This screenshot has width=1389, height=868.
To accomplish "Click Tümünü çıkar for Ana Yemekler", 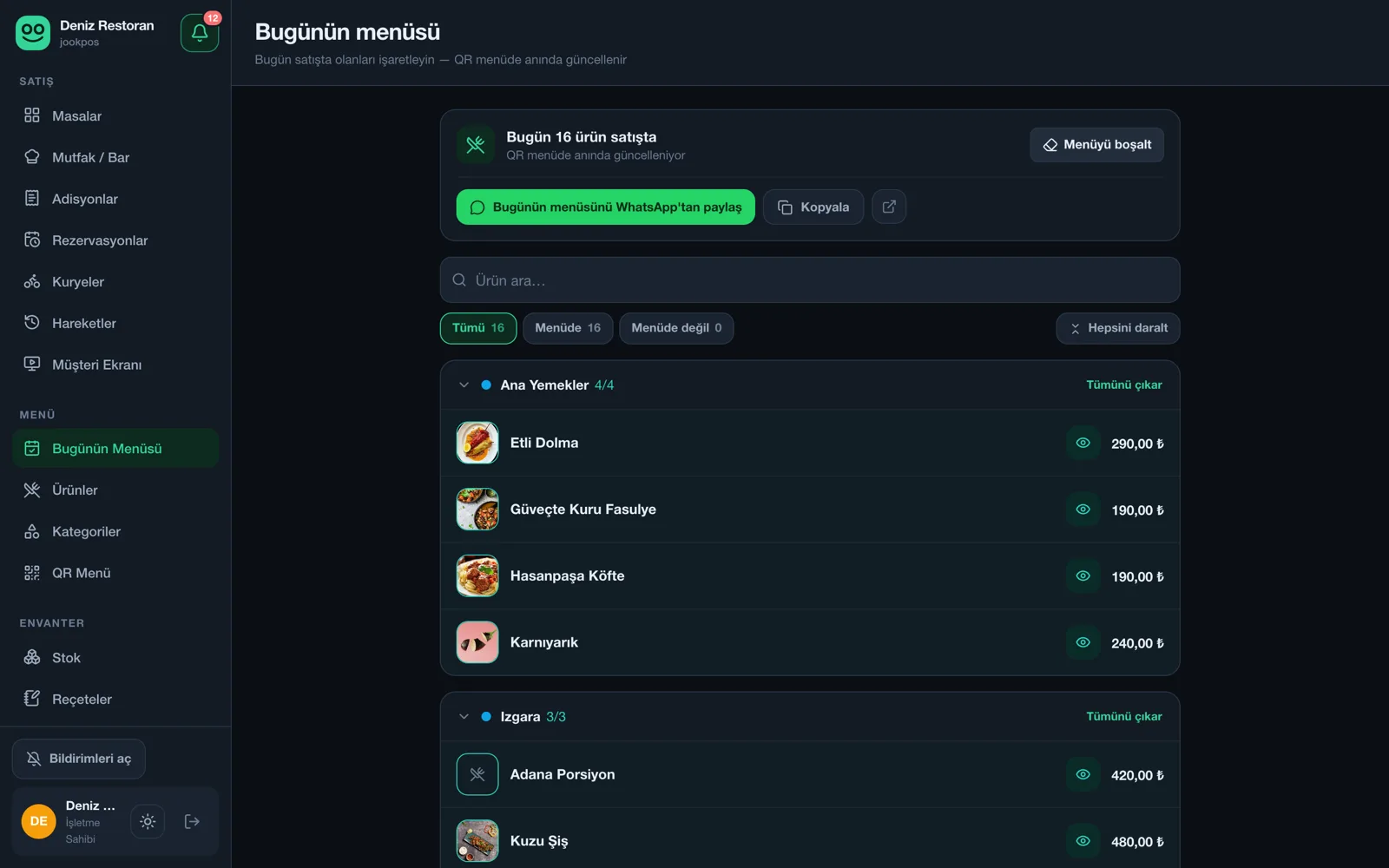I will coord(1124,385).
